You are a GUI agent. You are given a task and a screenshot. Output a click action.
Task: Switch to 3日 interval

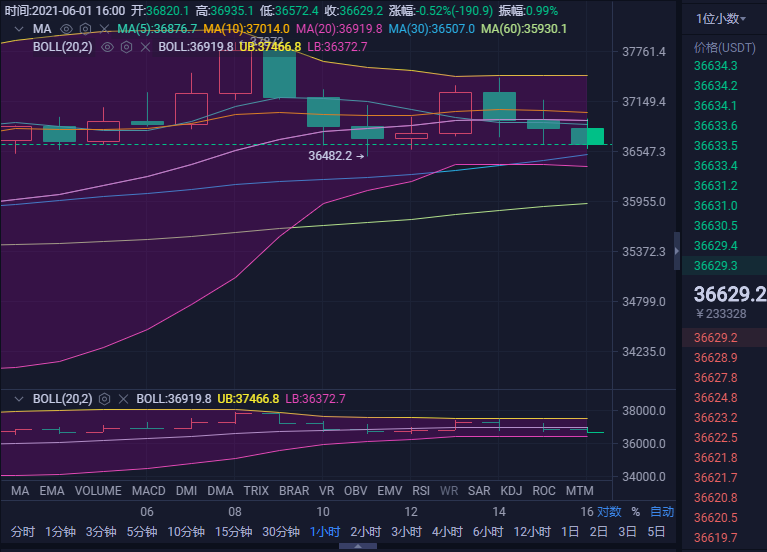(628, 532)
